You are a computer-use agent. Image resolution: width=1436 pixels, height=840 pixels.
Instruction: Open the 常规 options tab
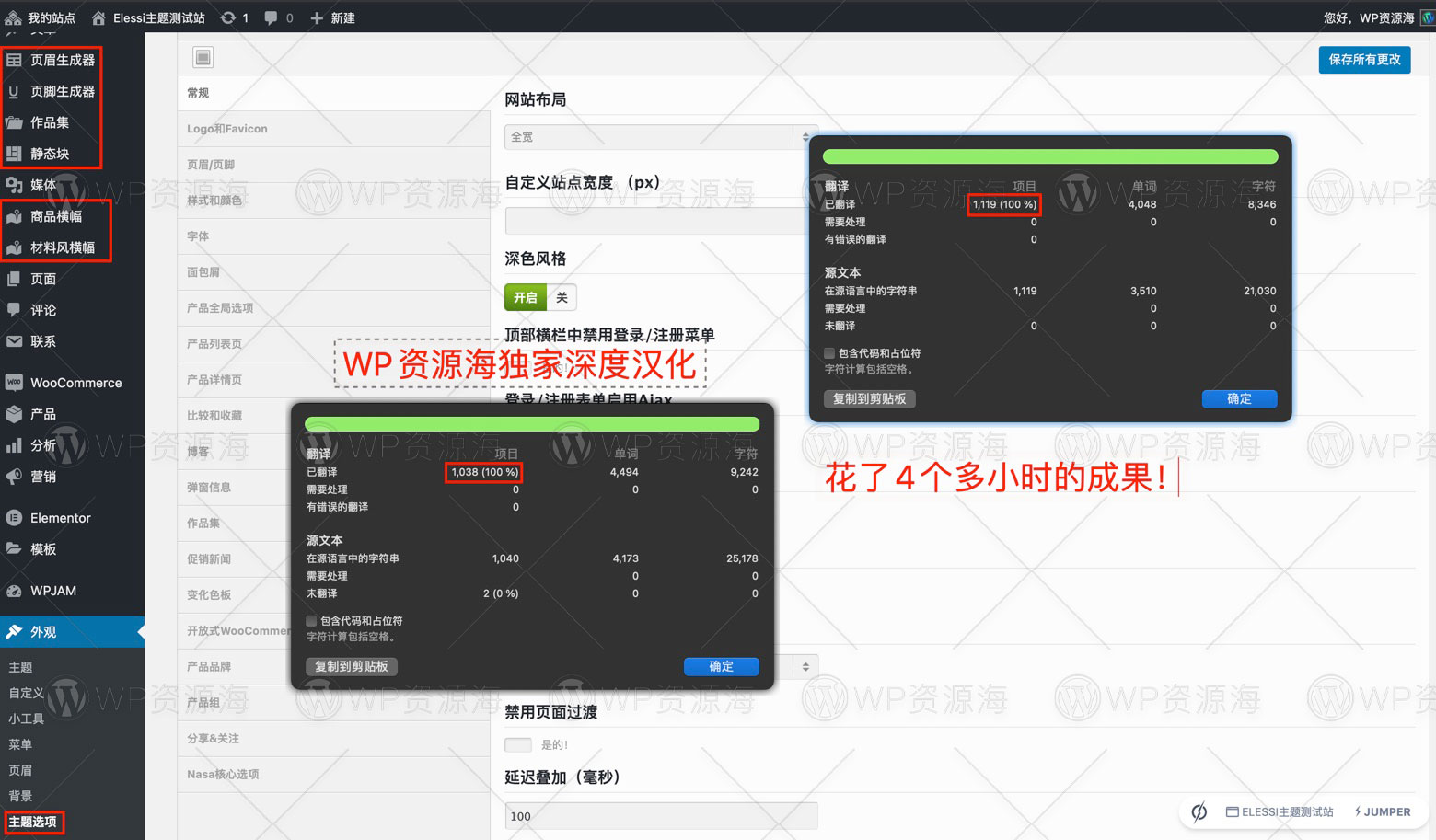click(334, 93)
